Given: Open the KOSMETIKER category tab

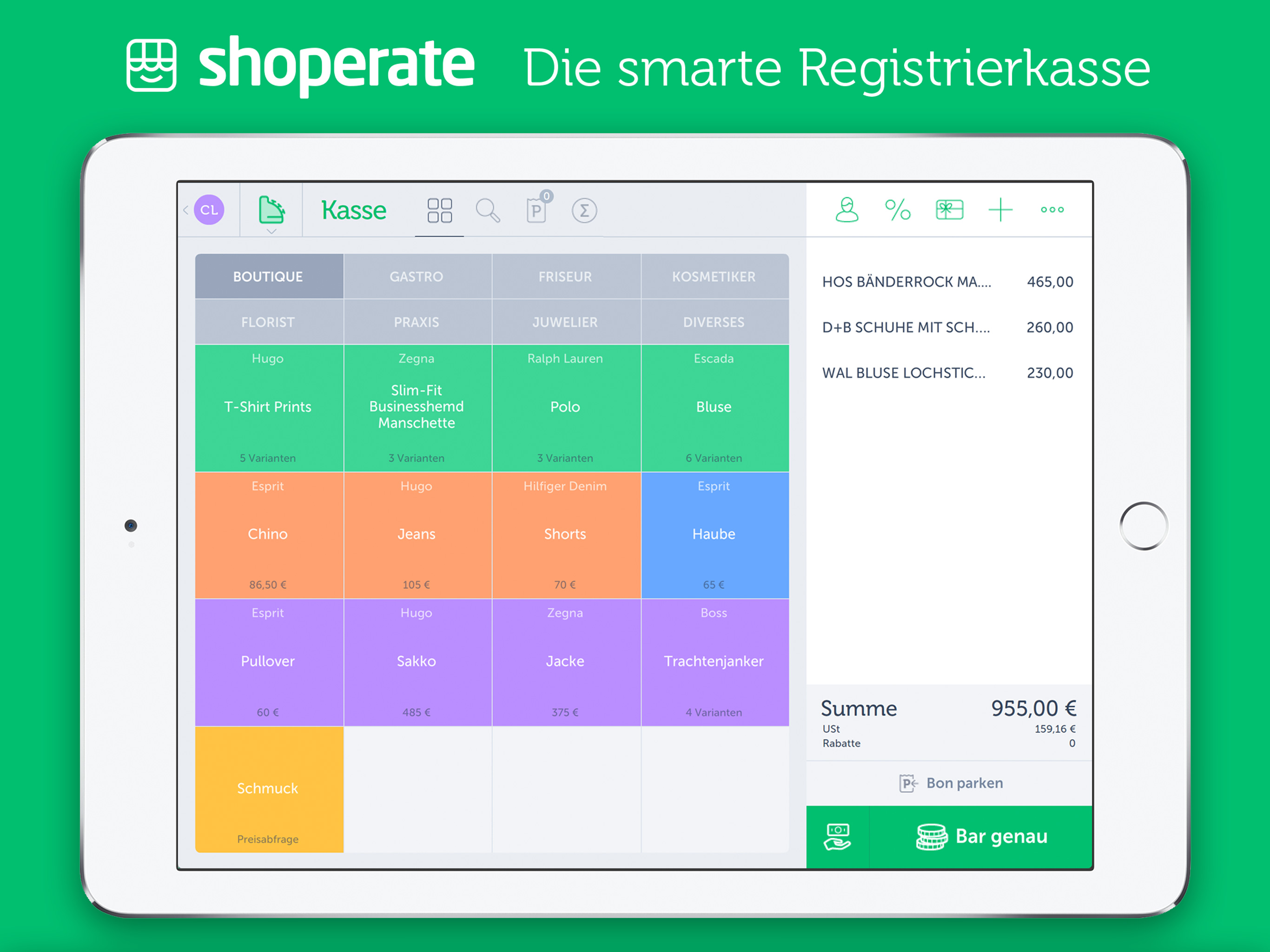Looking at the screenshot, I should (714, 277).
